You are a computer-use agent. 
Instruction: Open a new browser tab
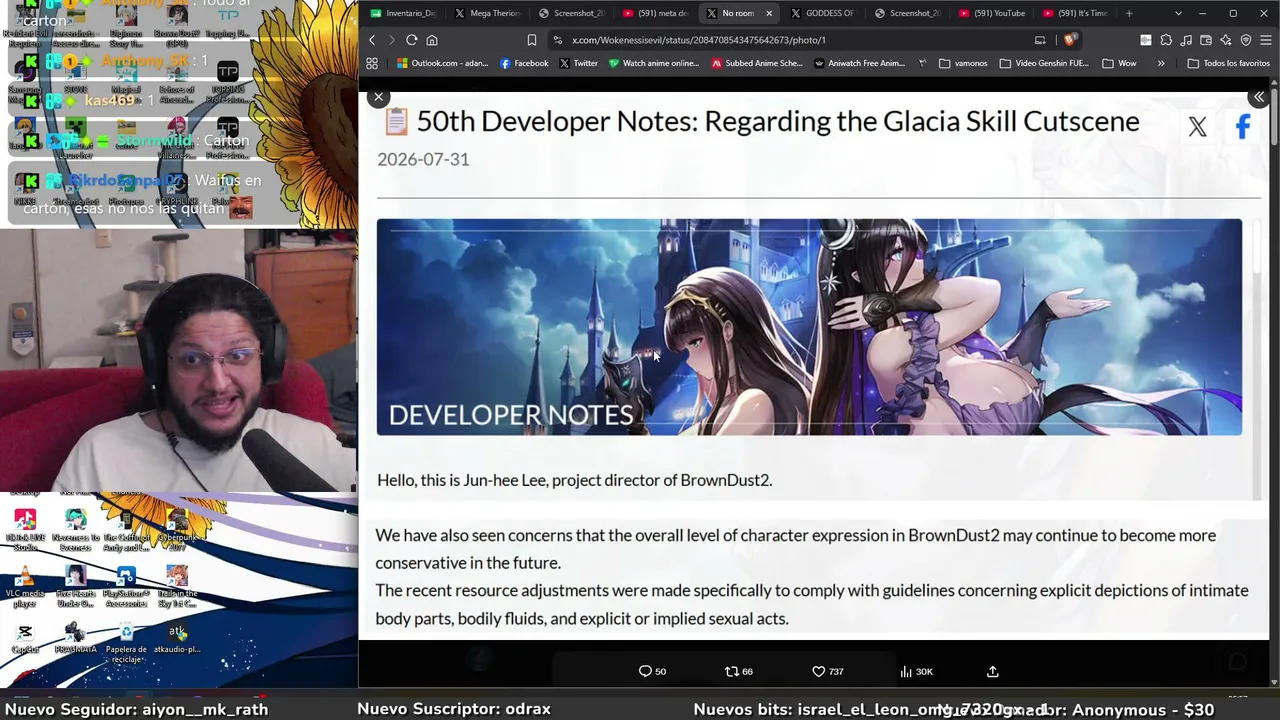click(x=1129, y=13)
